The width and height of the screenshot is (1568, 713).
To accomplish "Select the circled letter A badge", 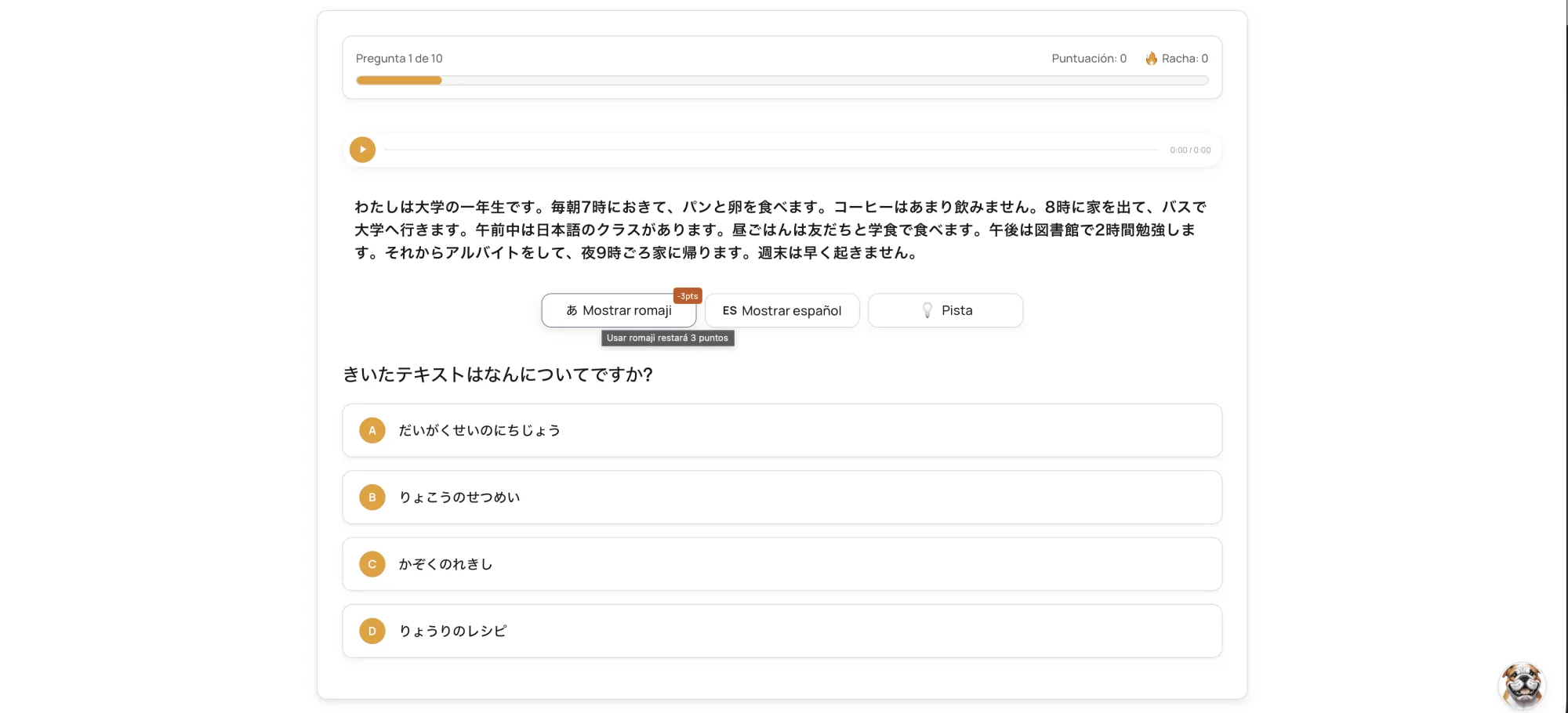I will pyautogui.click(x=372, y=430).
